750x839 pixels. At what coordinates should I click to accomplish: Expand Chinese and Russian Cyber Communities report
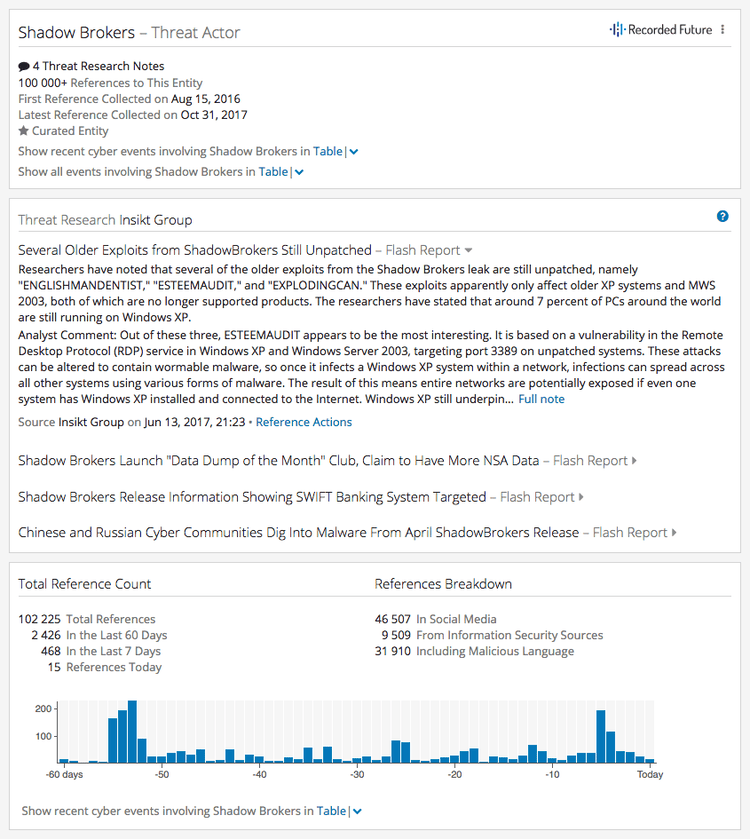pos(673,533)
